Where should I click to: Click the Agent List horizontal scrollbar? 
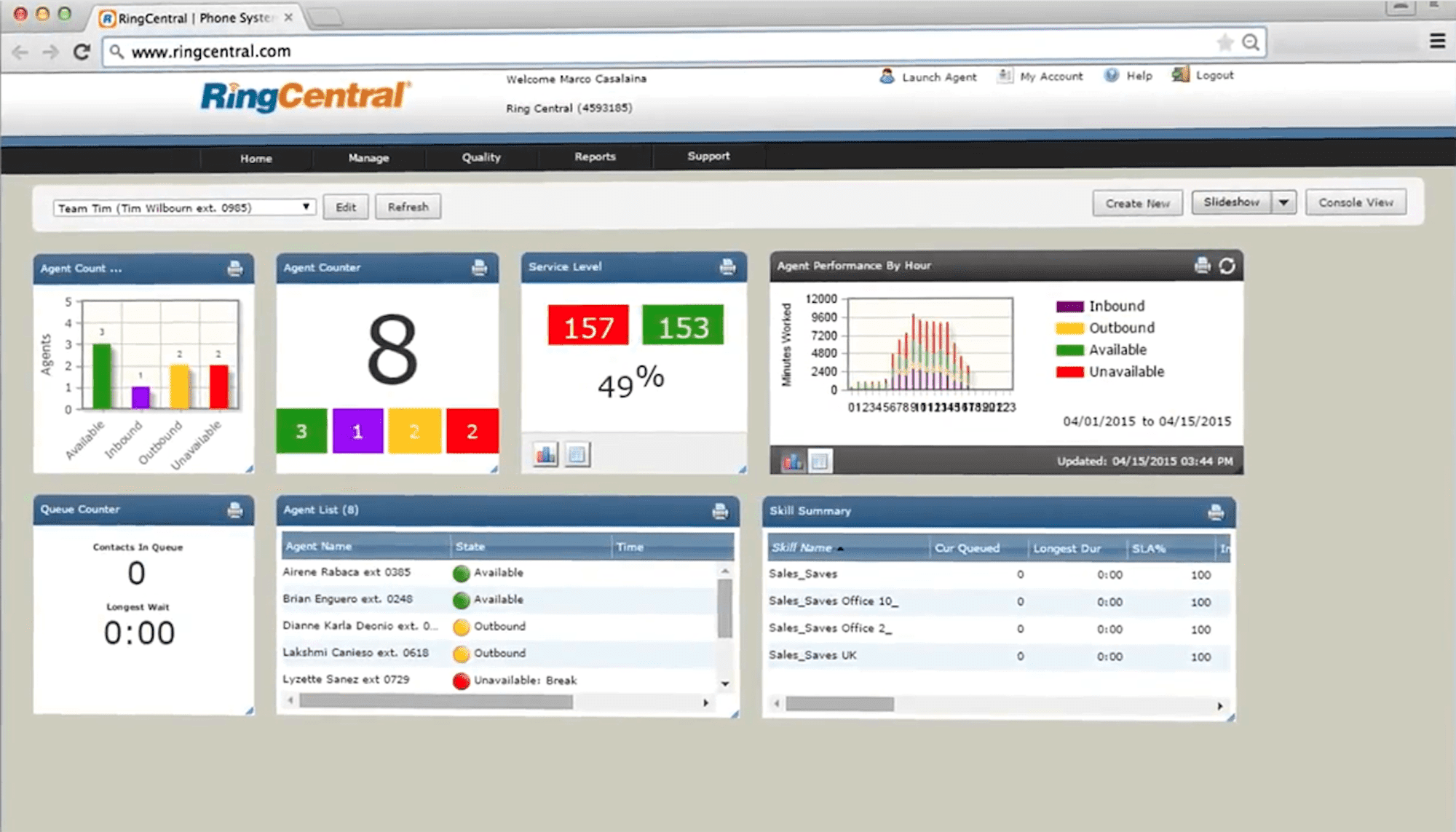(436, 702)
